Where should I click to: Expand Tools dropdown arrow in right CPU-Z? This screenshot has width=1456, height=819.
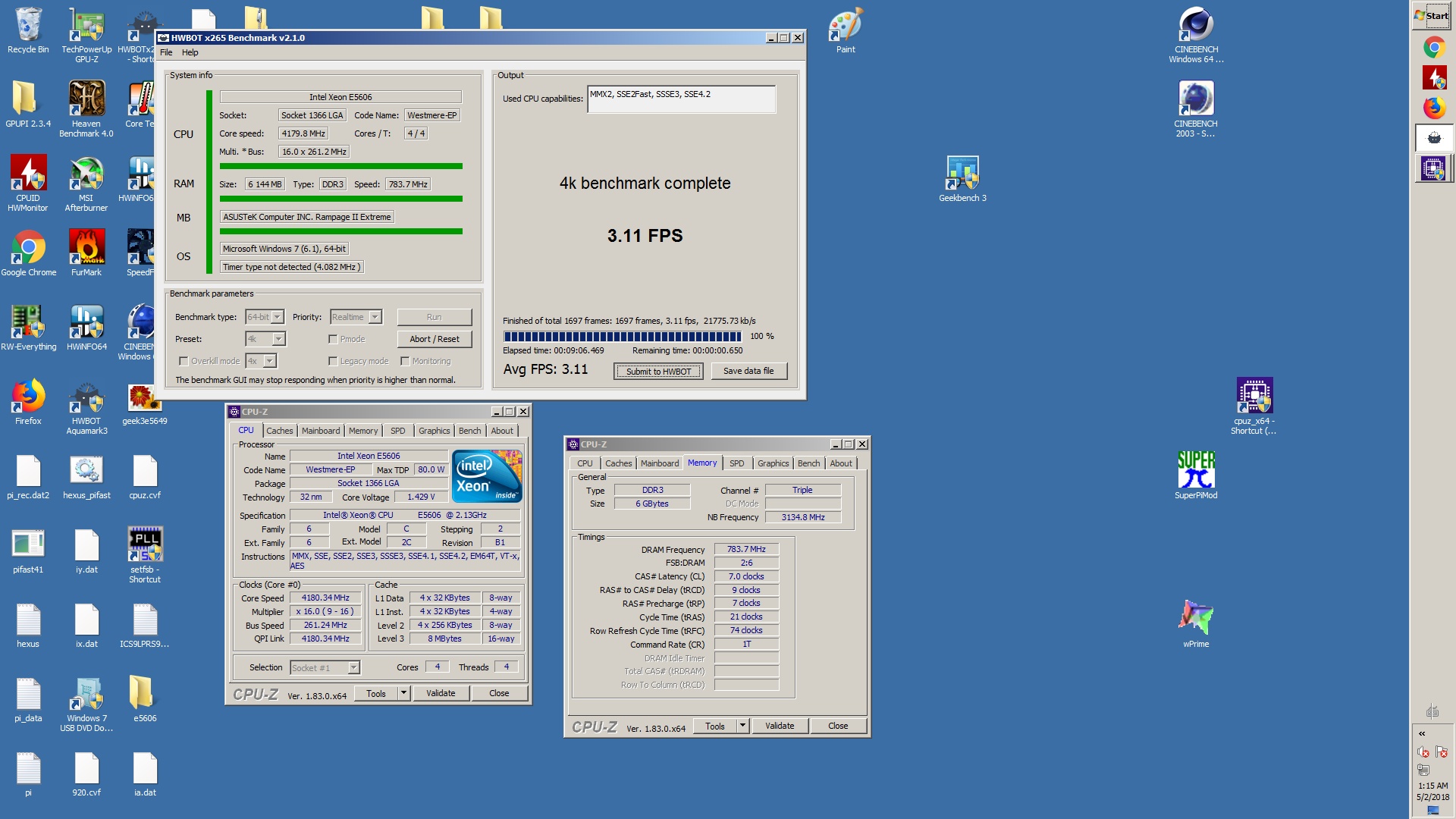742,726
